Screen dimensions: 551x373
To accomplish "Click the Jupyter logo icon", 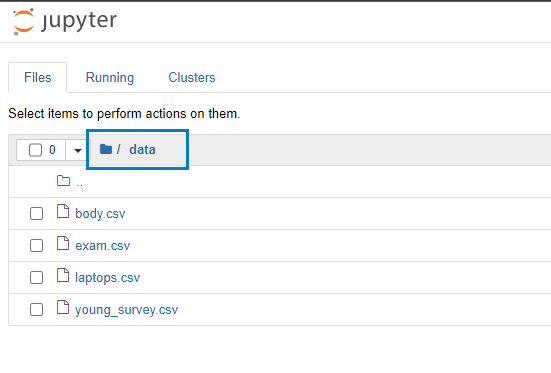I will click(x=24, y=22).
